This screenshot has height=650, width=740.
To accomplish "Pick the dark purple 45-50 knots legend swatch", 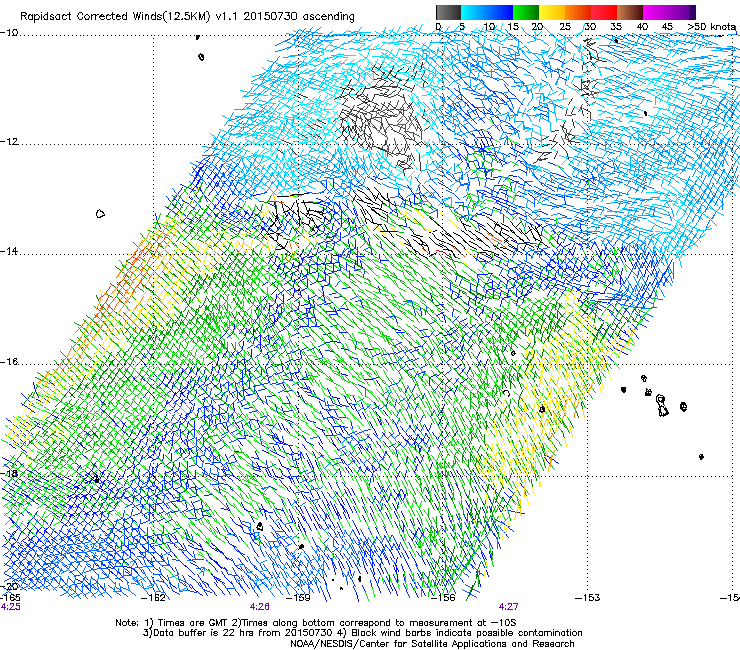I will click(x=682, y=12).
